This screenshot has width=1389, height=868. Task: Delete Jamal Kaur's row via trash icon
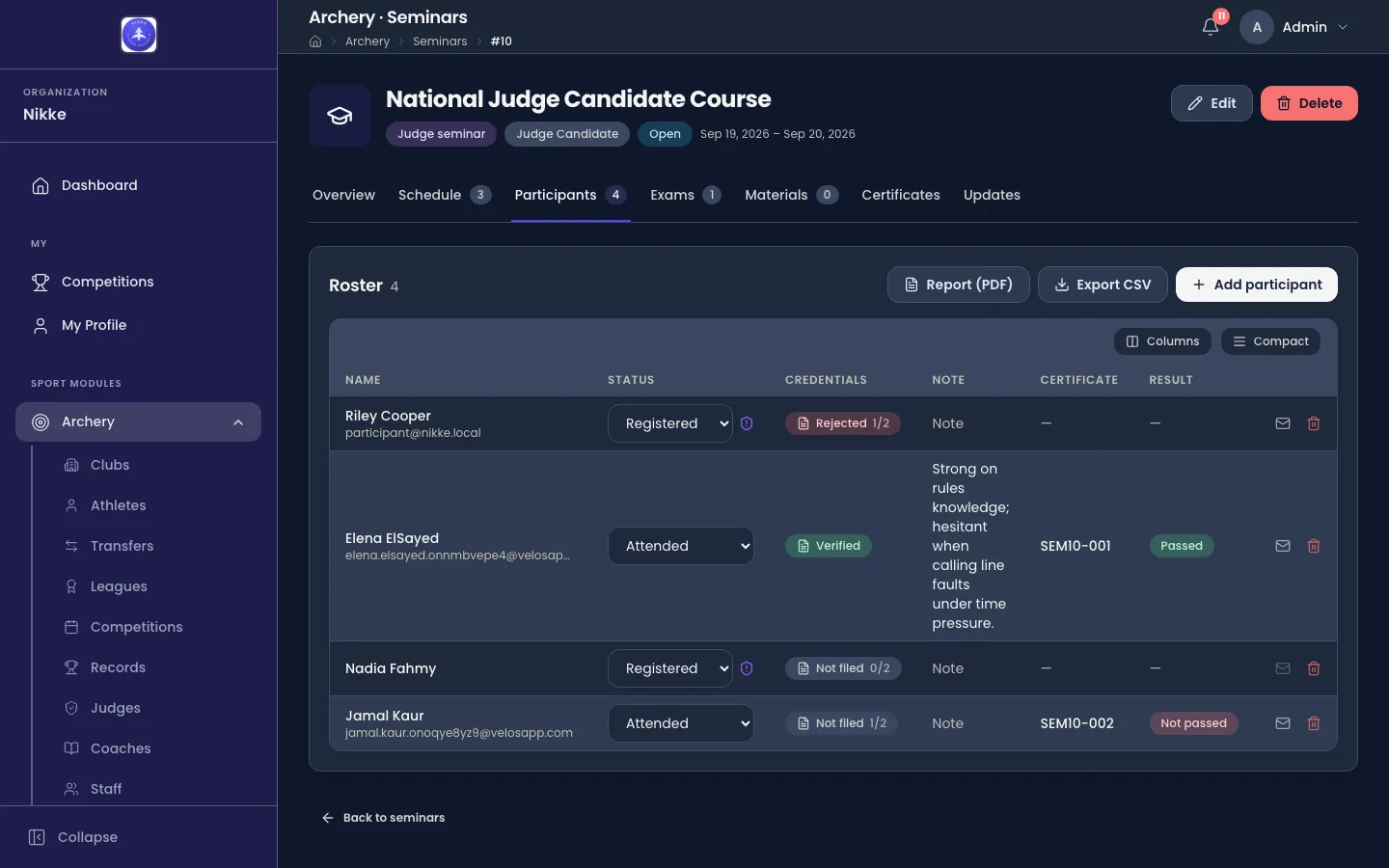[1314, 723]
